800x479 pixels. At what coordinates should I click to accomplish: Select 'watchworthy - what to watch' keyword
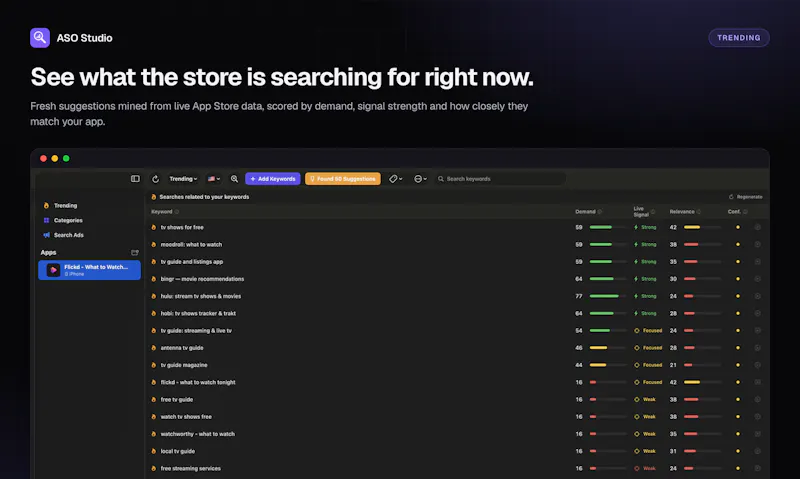pos(198,434)
